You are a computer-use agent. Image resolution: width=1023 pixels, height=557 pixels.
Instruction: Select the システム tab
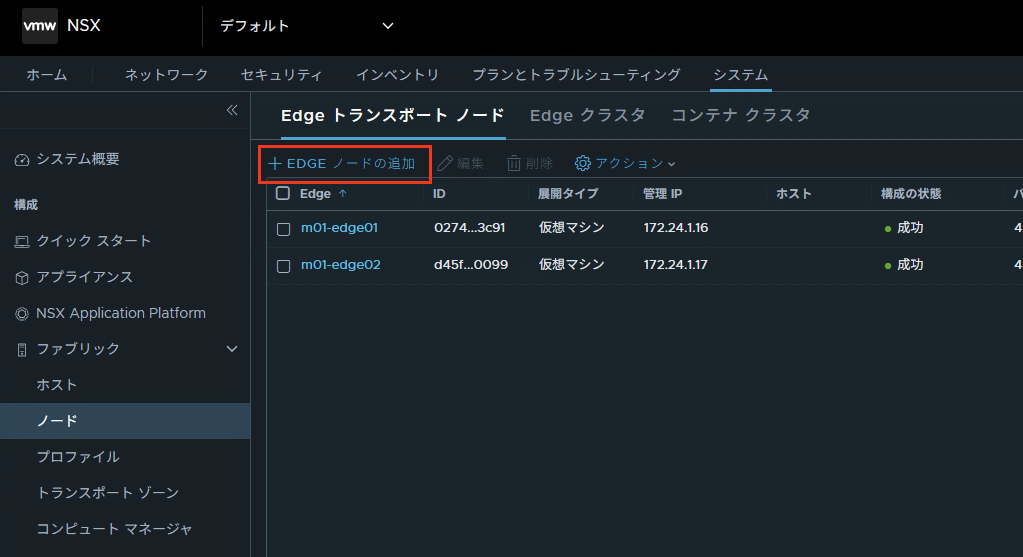[x=741, y=75]
